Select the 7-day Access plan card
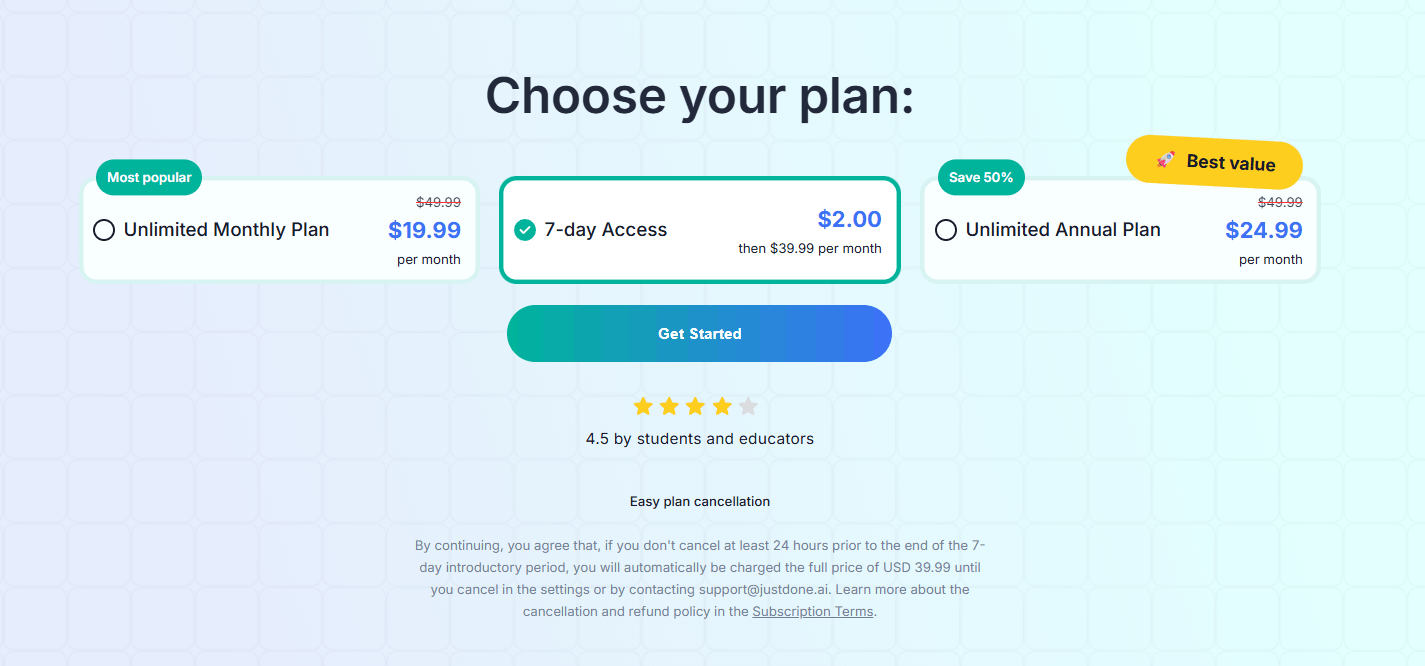This screenshot has width=1425, height=666. click(699, 229)
